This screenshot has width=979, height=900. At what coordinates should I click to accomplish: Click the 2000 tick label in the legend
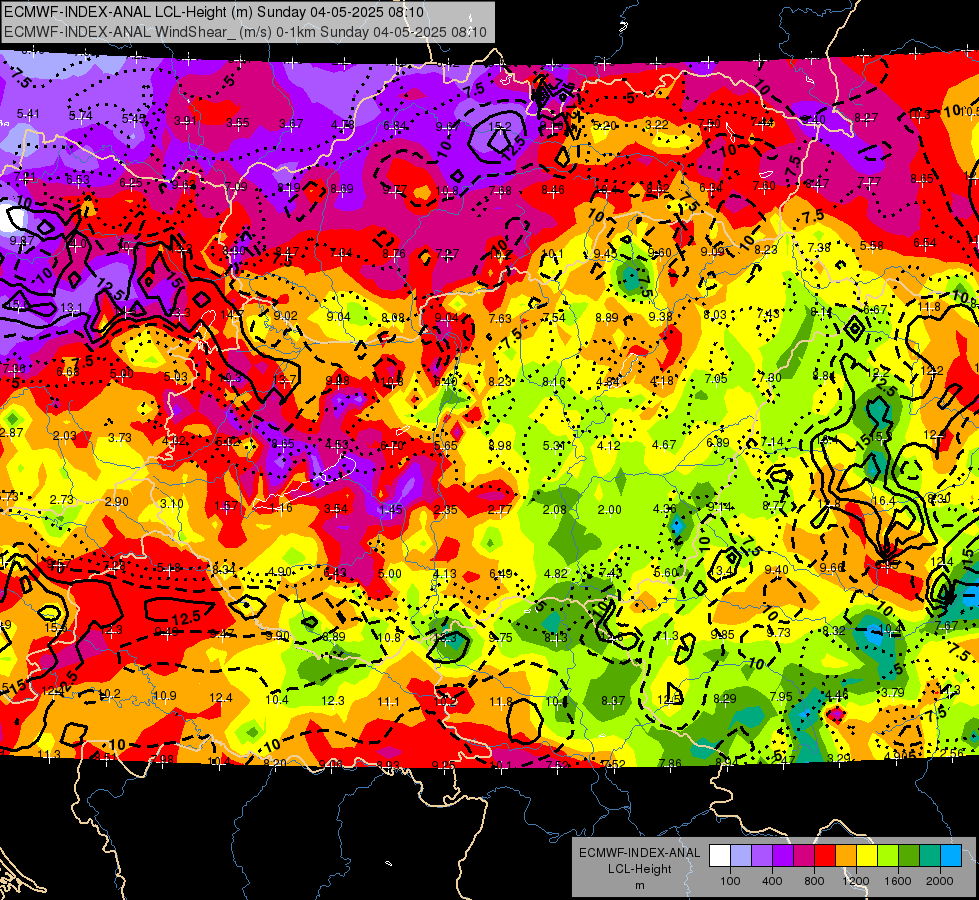940,881
